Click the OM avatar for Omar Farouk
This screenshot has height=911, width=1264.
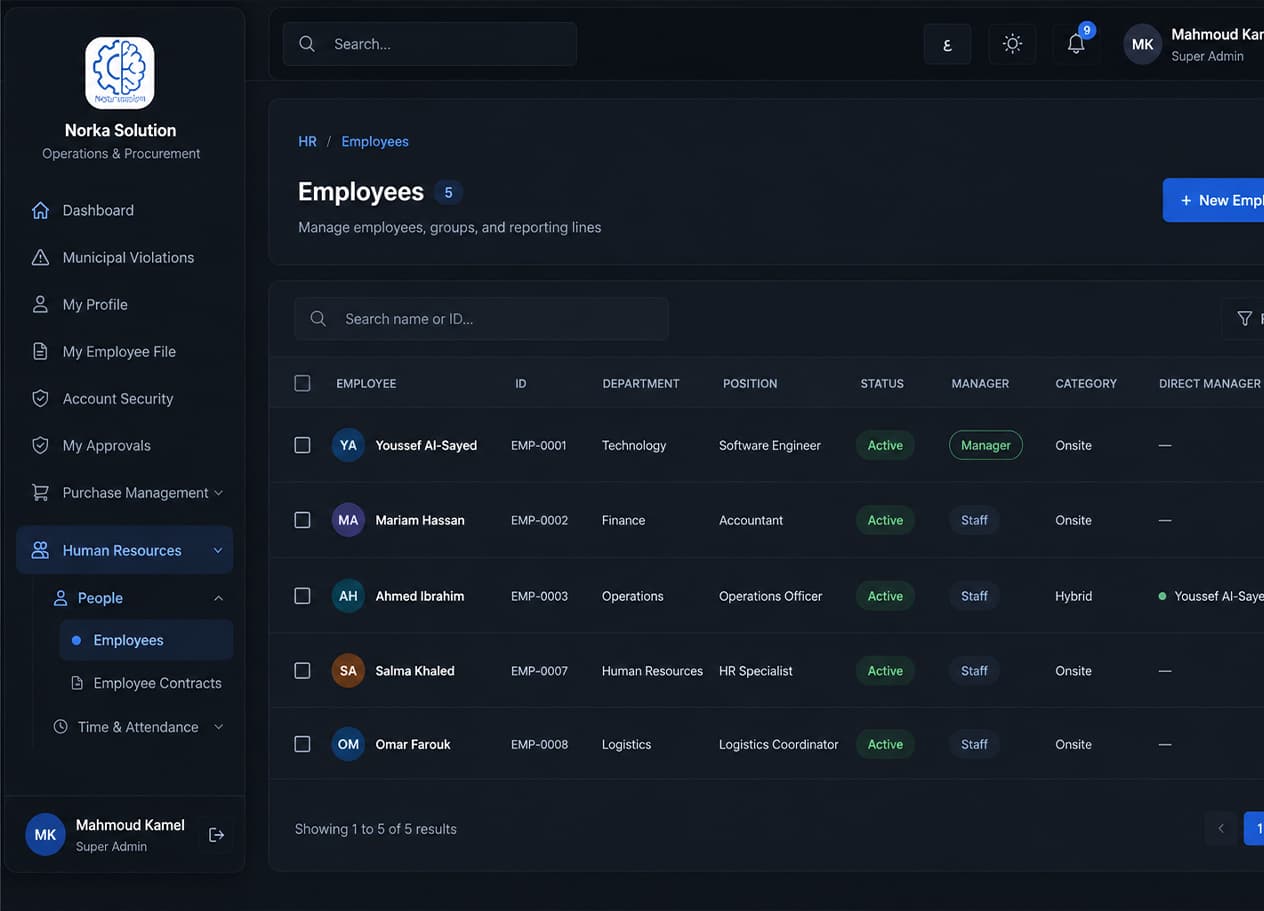(x=348, y=744)
